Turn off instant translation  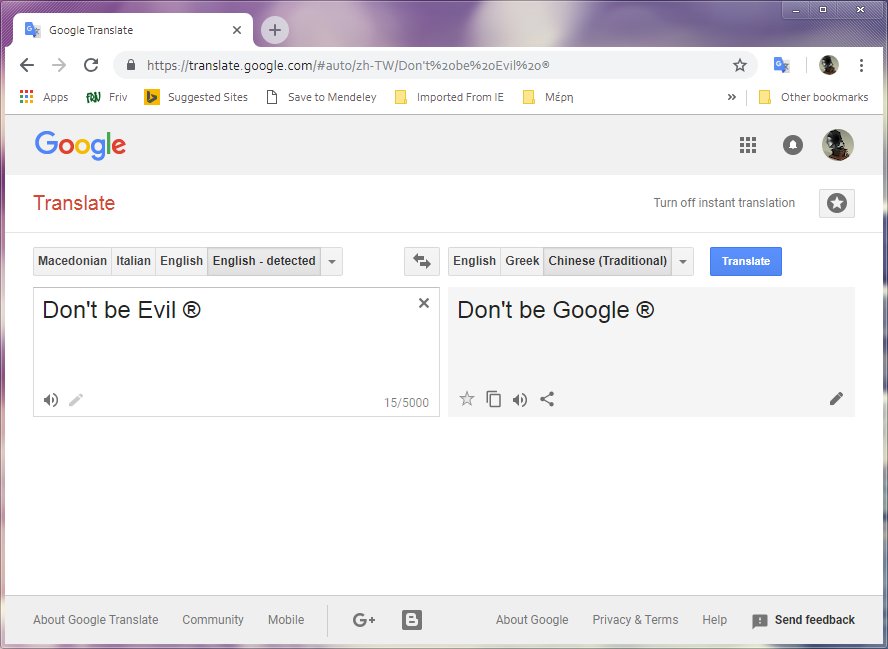[724, 203]
